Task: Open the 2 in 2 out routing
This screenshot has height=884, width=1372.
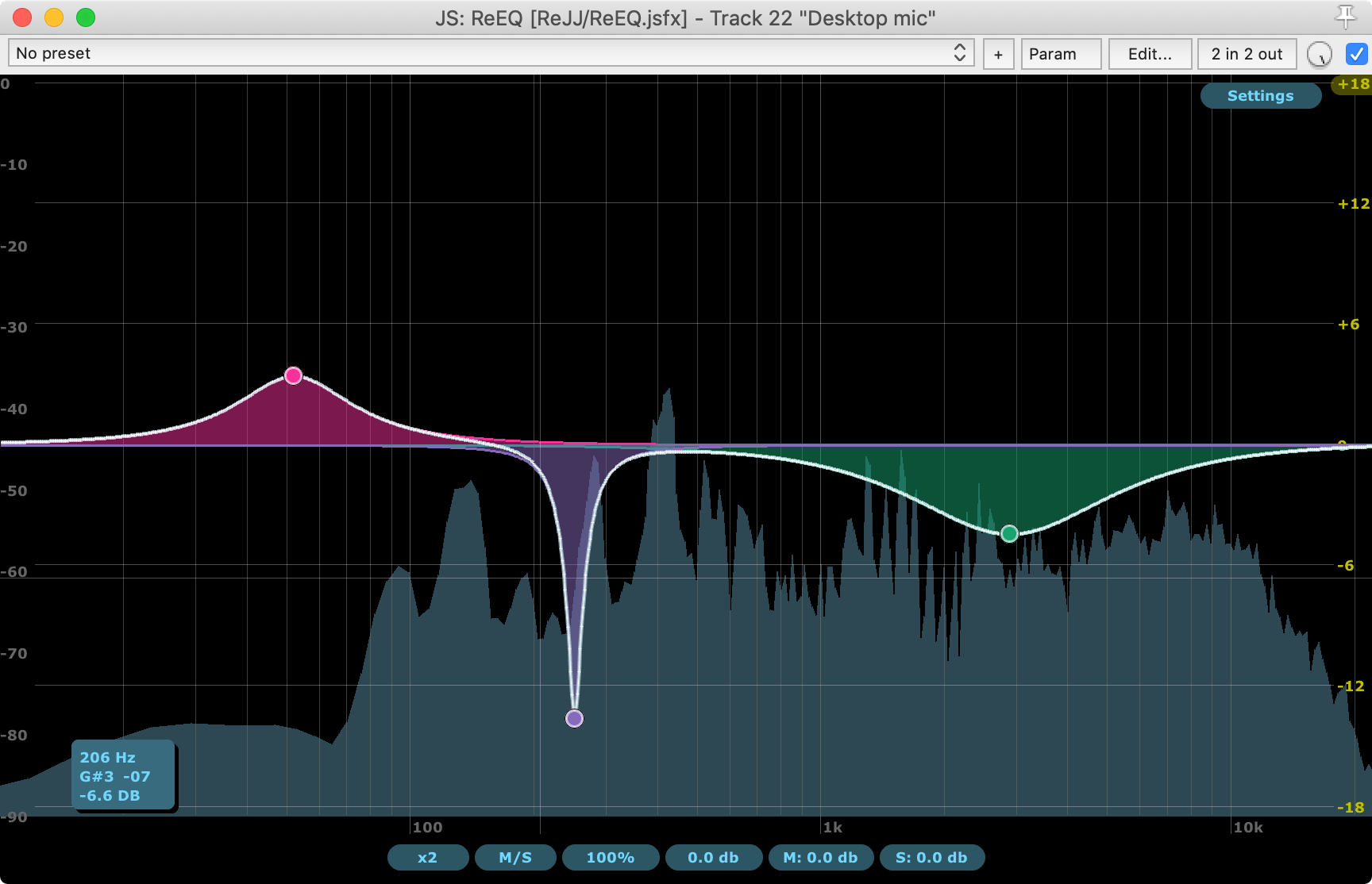Action: pos(1247,54)
